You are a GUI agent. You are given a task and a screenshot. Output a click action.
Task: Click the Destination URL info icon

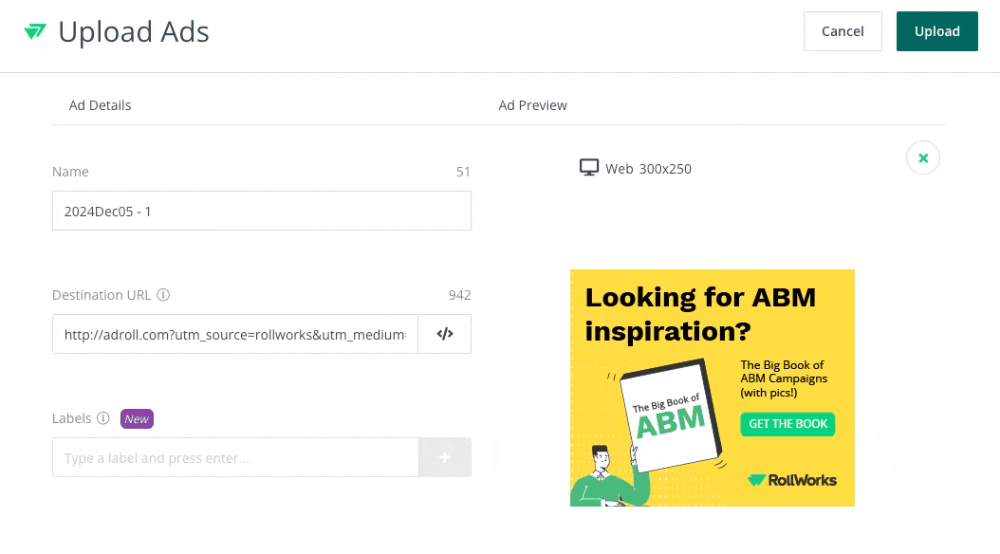(x=163, y=295)
